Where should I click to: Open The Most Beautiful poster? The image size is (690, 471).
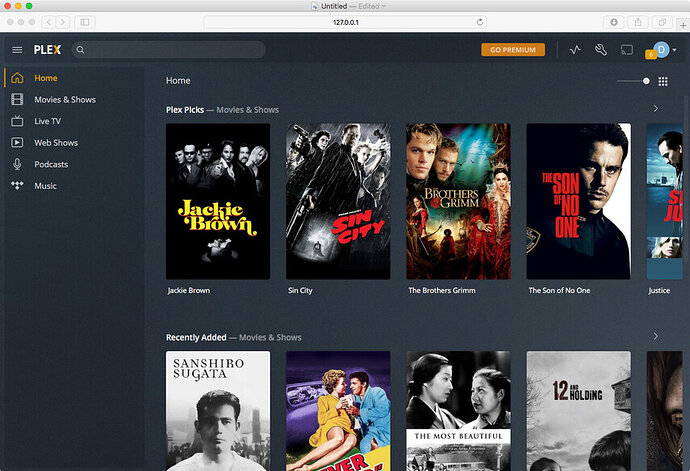coord(458,411)
